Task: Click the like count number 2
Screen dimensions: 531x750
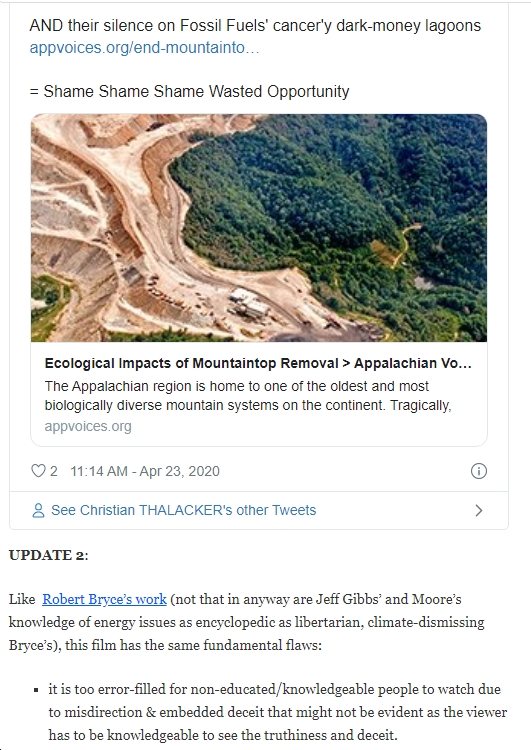Action: [x=54, y=471]
